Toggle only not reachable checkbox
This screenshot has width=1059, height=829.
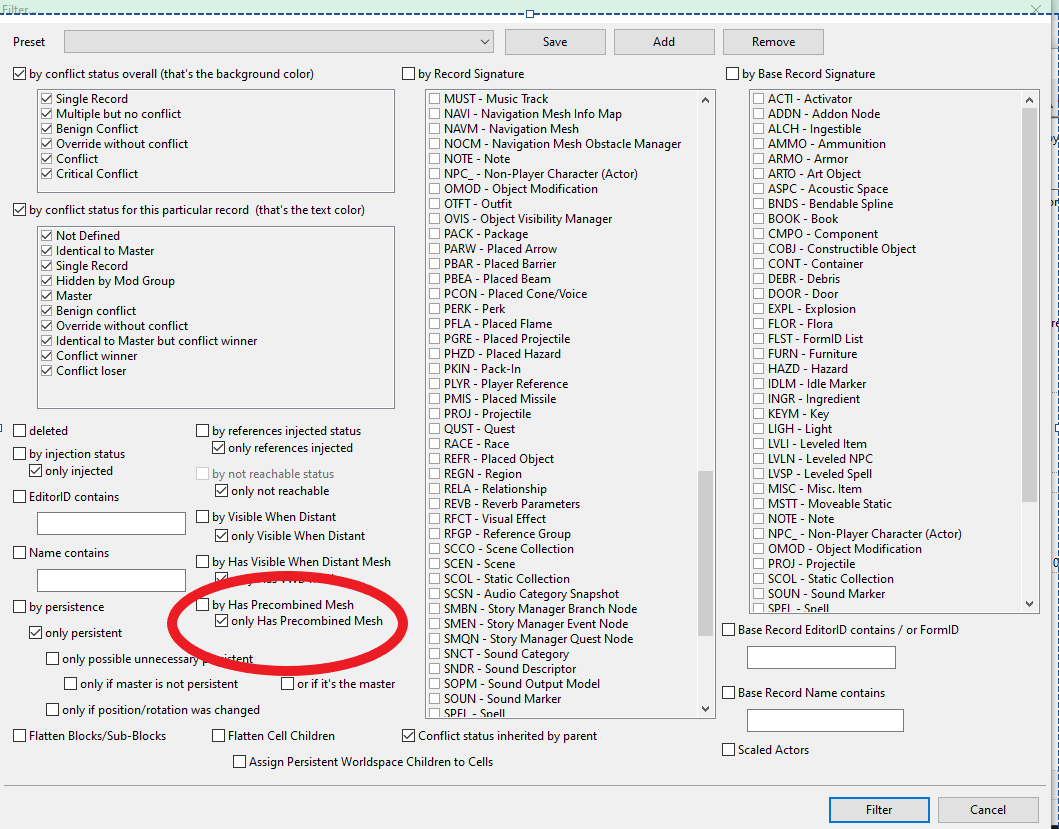coord(222,491)
